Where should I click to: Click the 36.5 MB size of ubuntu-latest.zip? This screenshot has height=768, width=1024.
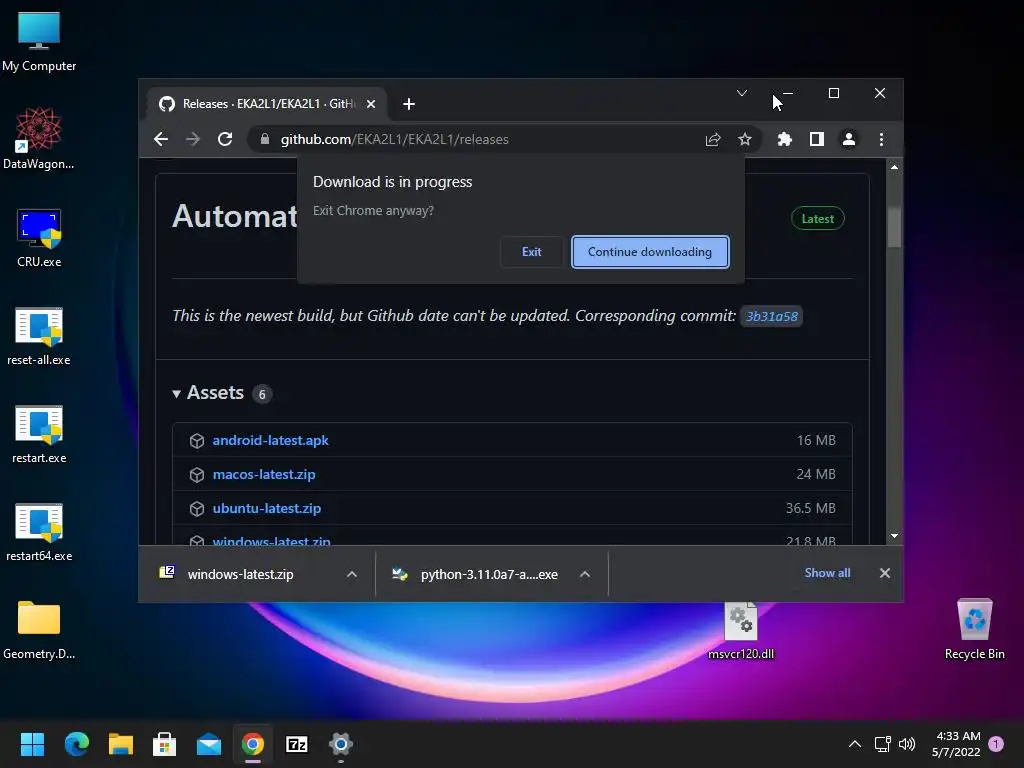(810, 509)
